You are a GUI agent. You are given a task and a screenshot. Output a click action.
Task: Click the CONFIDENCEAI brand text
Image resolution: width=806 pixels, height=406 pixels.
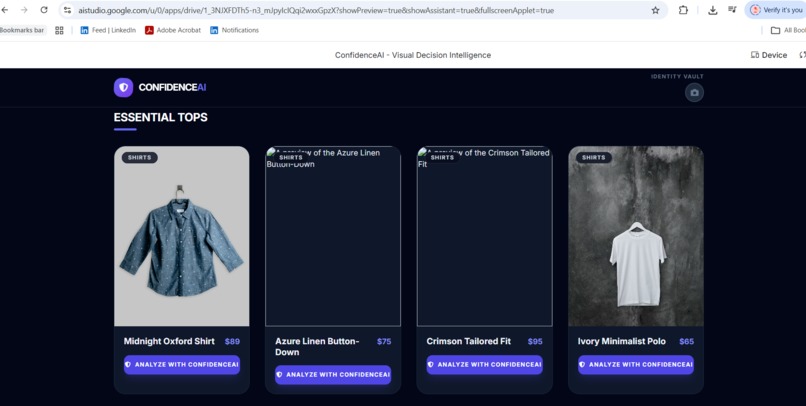(172, 87)
